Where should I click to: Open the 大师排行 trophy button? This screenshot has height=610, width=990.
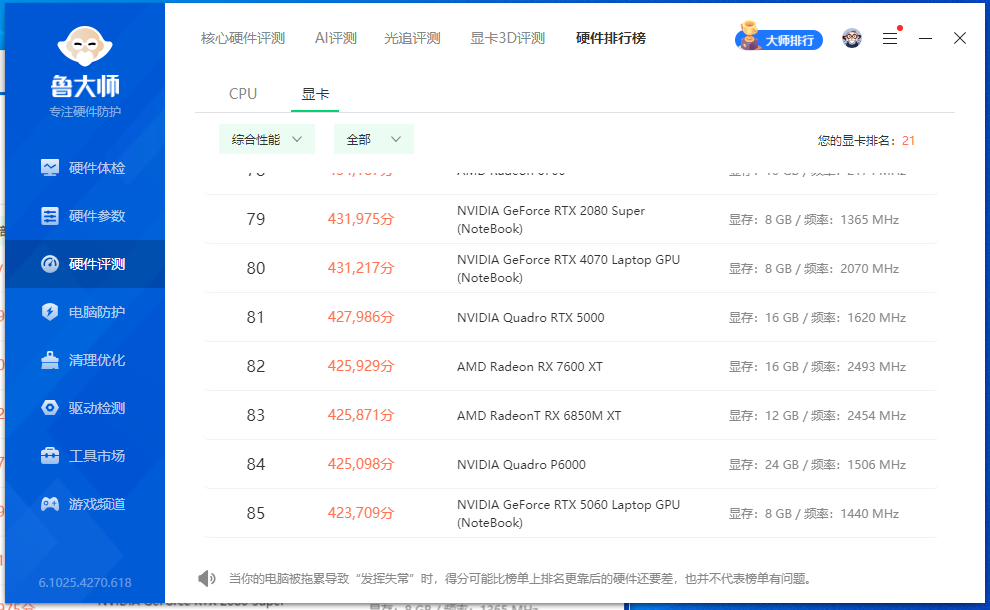(x=779, y=38)
